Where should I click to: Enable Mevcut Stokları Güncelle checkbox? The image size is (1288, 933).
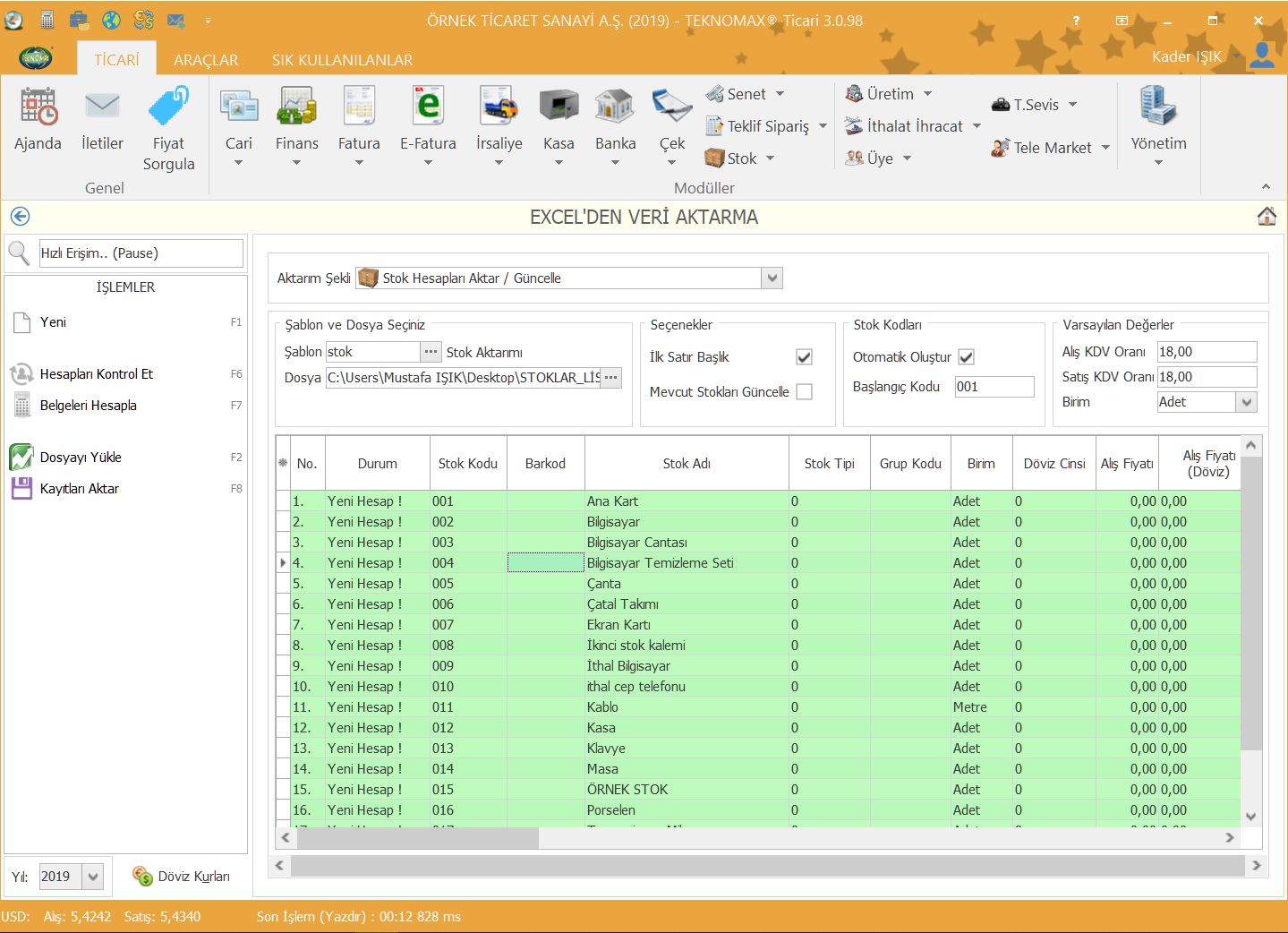coord(804,392)
